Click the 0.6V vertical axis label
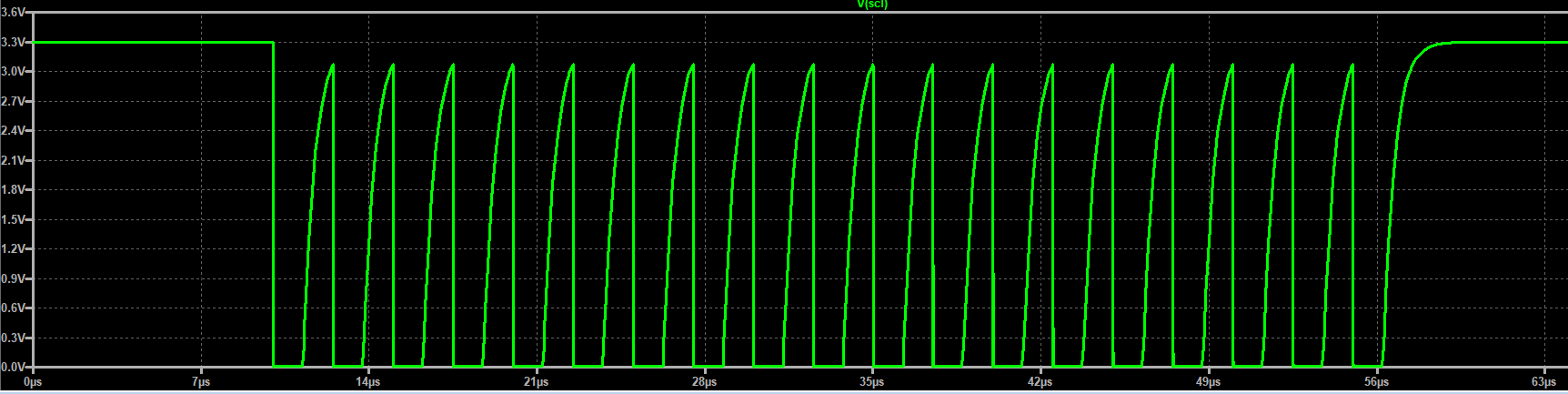Viewport: 1568px width, 394px height. click(13, 308)
